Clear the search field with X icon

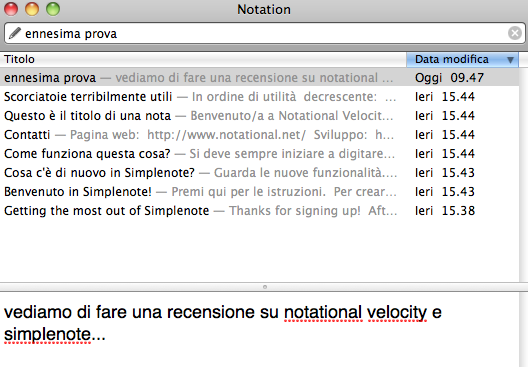[515, 33]
